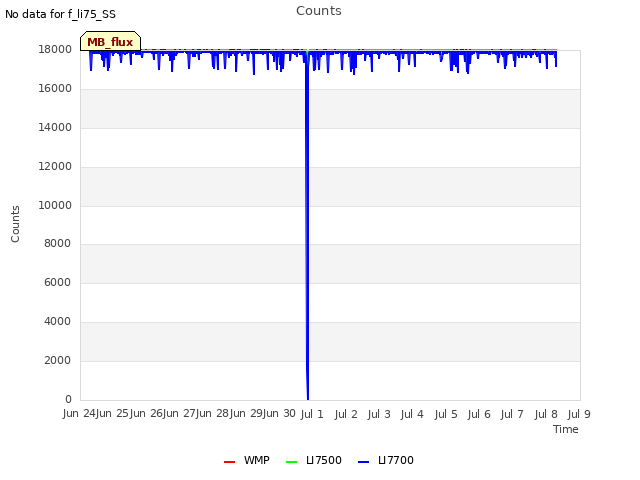Click the 'Jun 29' x-axis date label
This screenshot has width=640, height=480.
click(x=247, y=413)
